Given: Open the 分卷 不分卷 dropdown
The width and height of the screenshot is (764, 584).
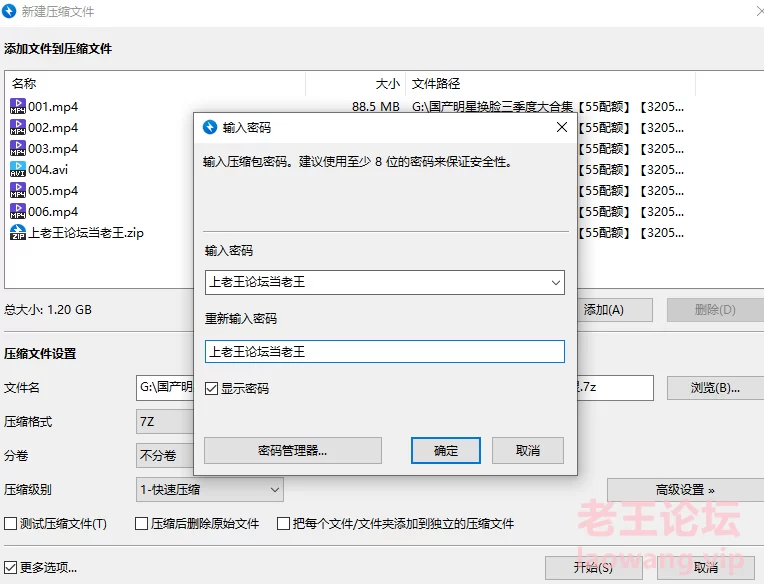Looking at the screenshot, I should [x=165, y=455].
